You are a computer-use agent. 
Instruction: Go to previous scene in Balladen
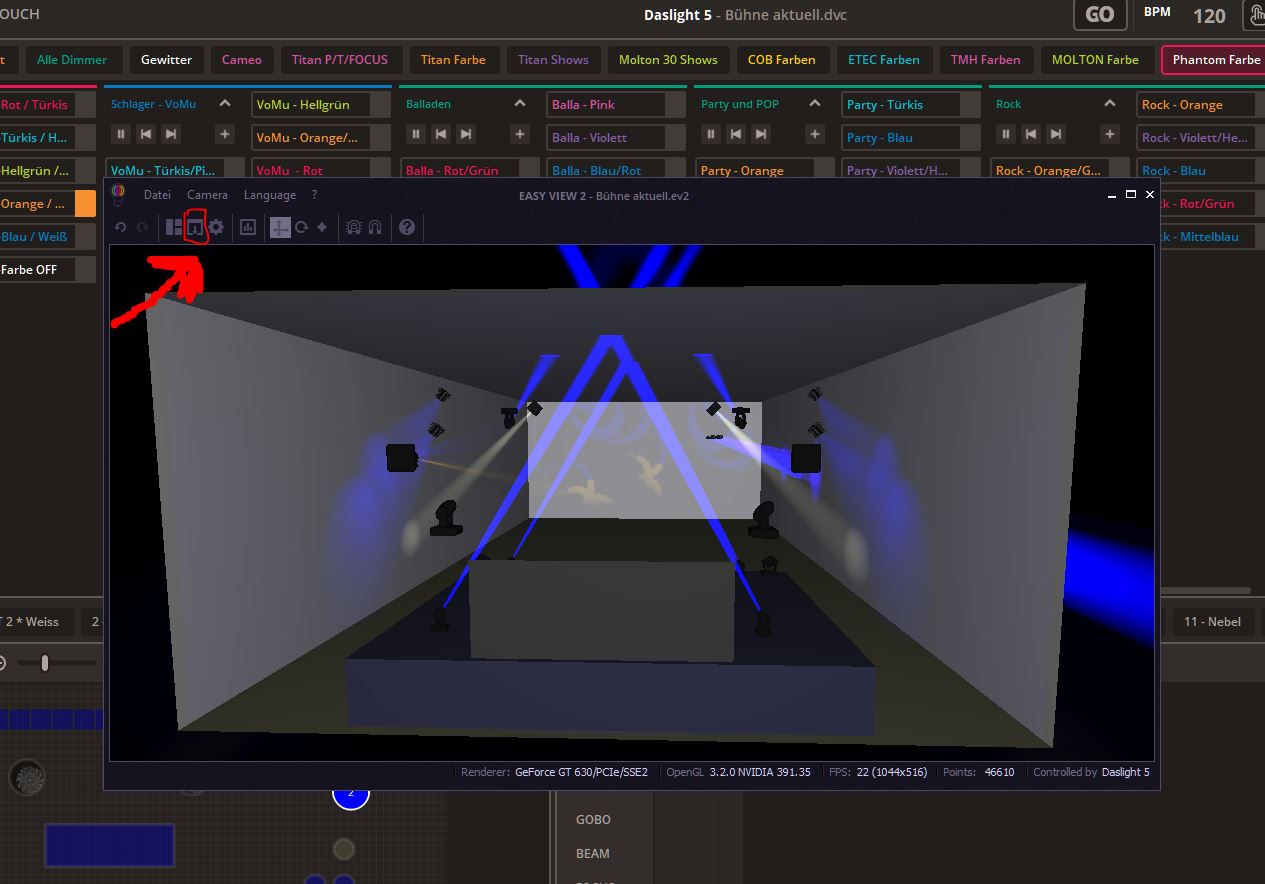pyautogui.click(x=441, y=134)
